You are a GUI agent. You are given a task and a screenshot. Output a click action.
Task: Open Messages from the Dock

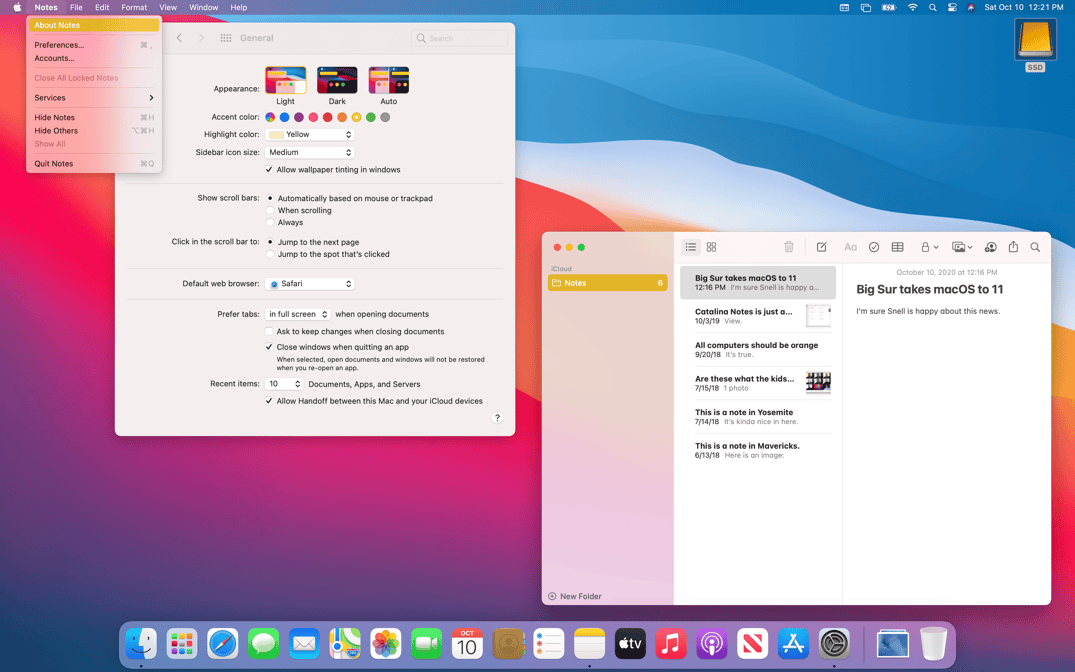tap(263, 644)
